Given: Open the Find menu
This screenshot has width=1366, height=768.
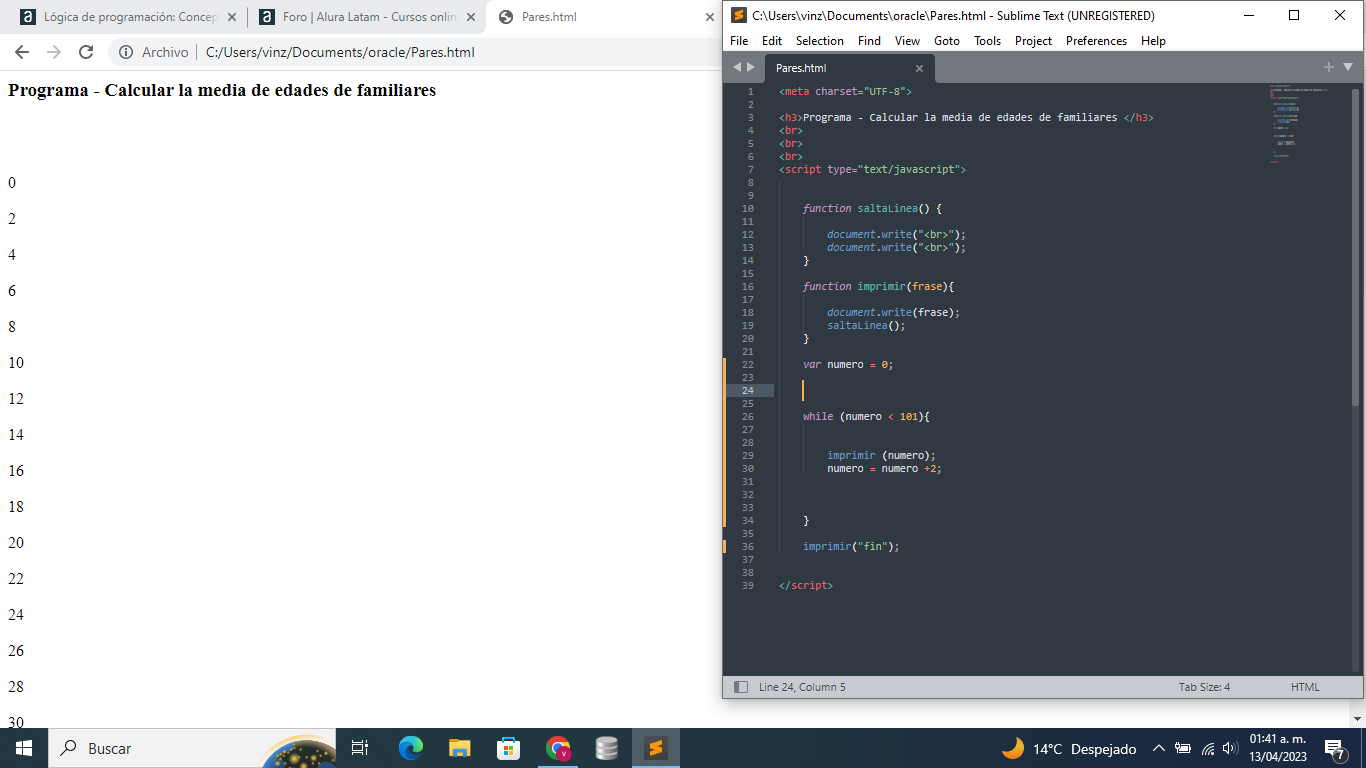Looking at the screenshot, I should tap(870, 41).
